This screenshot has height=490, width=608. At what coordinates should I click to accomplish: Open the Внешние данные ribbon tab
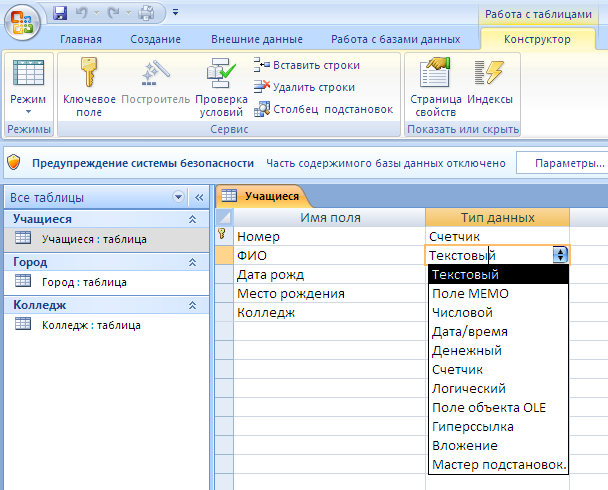tap(258, 40)
